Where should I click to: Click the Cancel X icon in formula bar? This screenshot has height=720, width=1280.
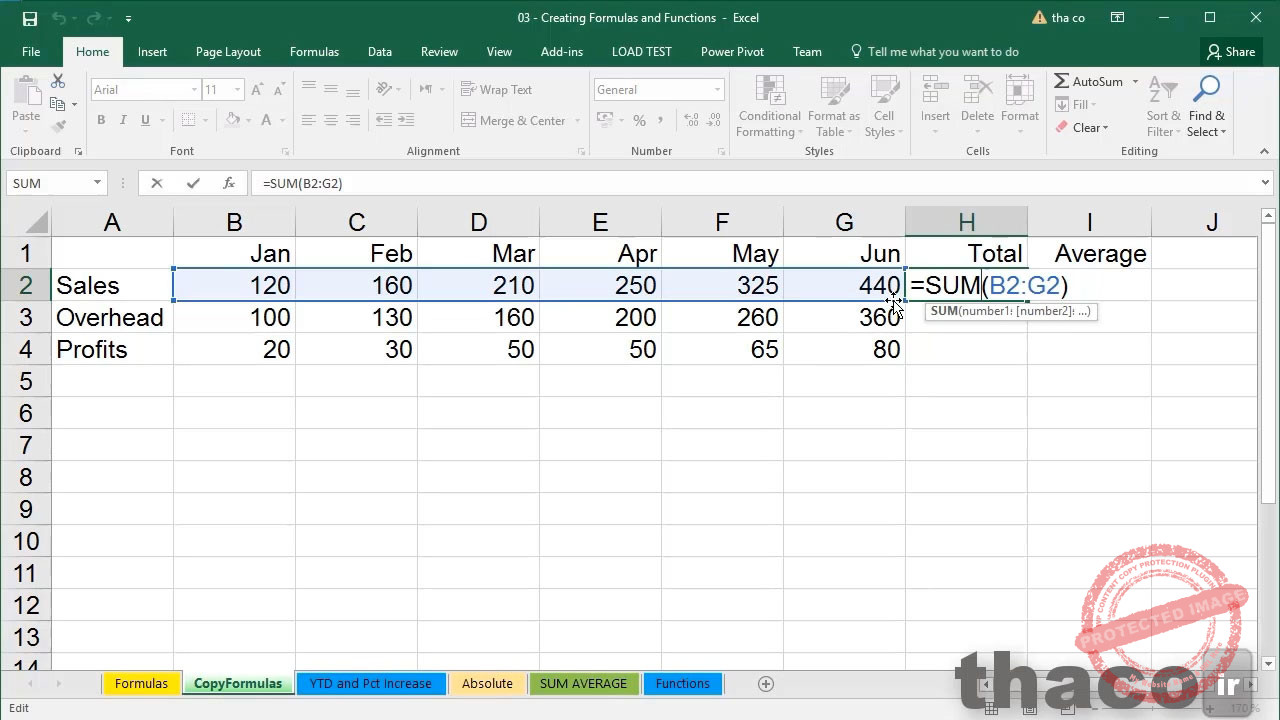point(157,183)
